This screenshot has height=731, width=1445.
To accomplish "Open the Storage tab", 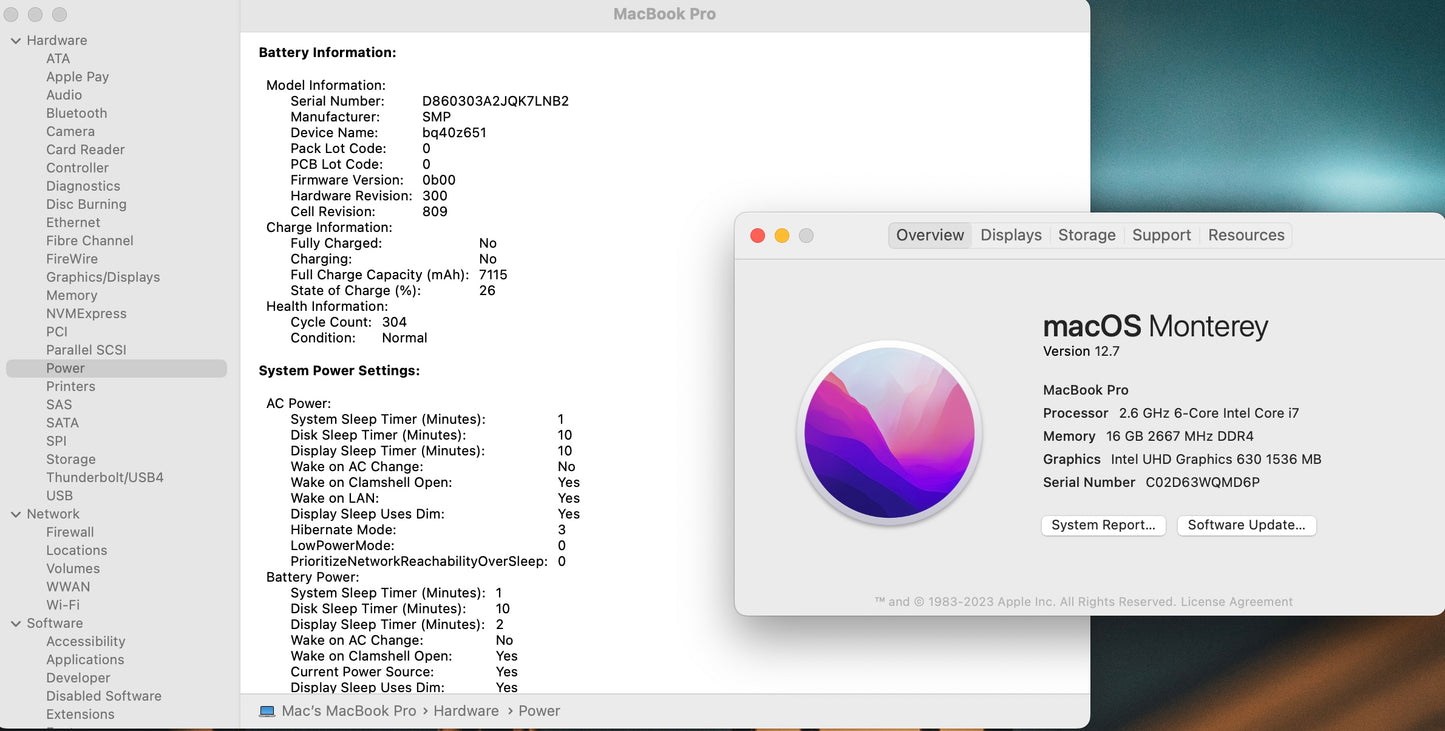I will pyautogui.click(x=1086, y=235).
